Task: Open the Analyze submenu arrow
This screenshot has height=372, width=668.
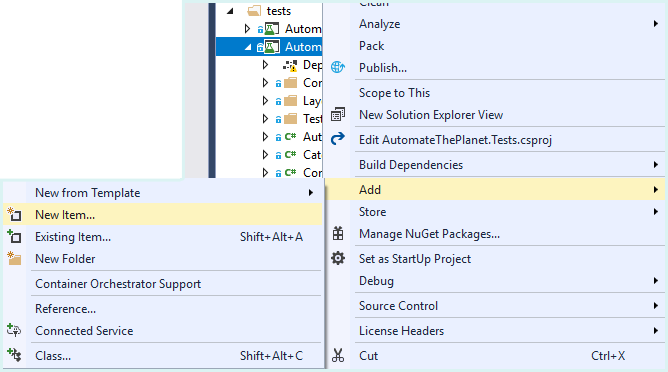Action: (x=656, y=24)
